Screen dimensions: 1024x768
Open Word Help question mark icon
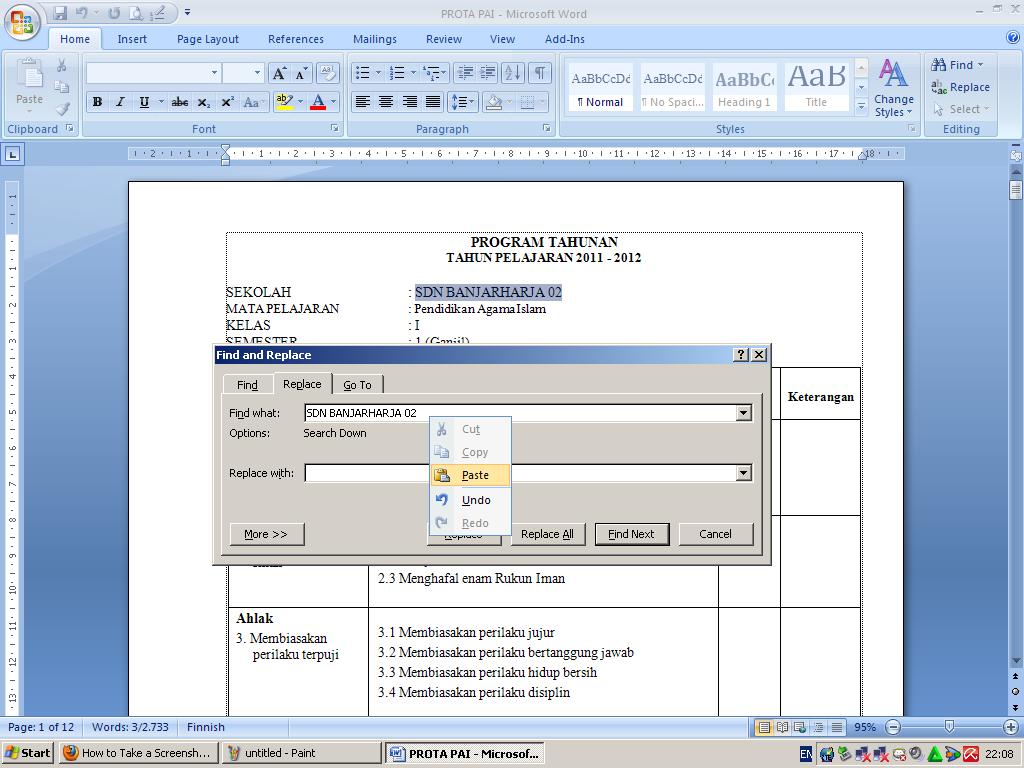click(x=1013, y=38)
